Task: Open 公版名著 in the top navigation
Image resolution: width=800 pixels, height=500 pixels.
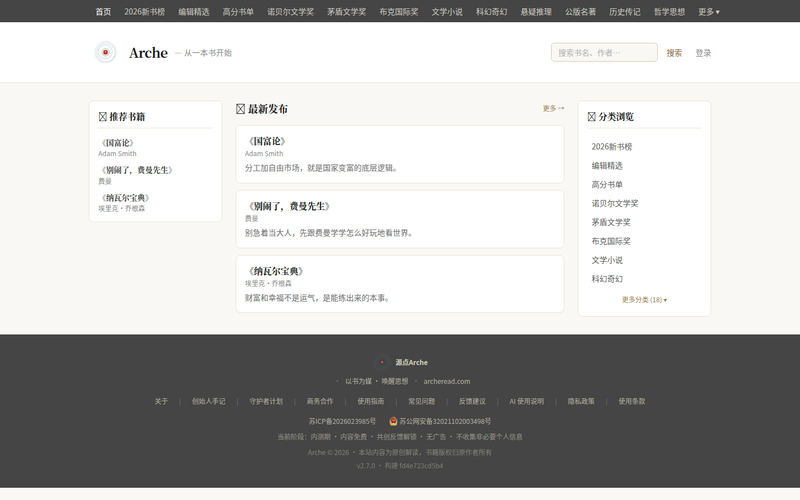Action: [x=580, y=11]
